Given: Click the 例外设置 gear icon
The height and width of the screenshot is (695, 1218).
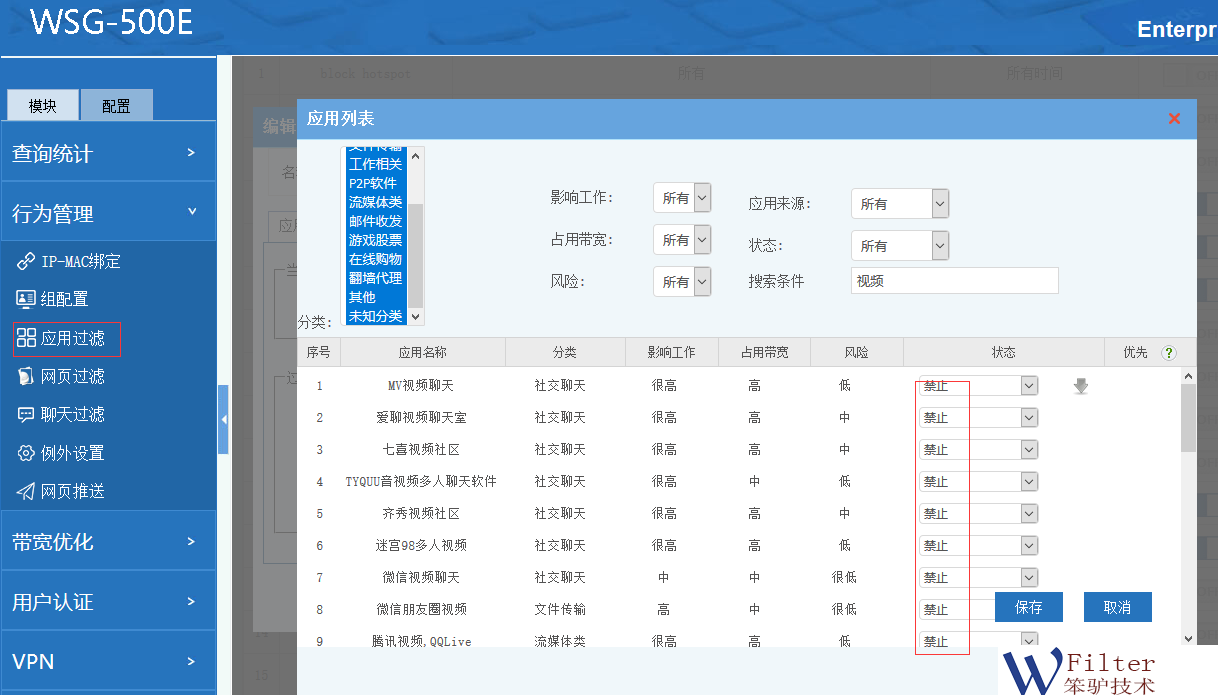Looking at the screenshot, I should tap(26, 453).
